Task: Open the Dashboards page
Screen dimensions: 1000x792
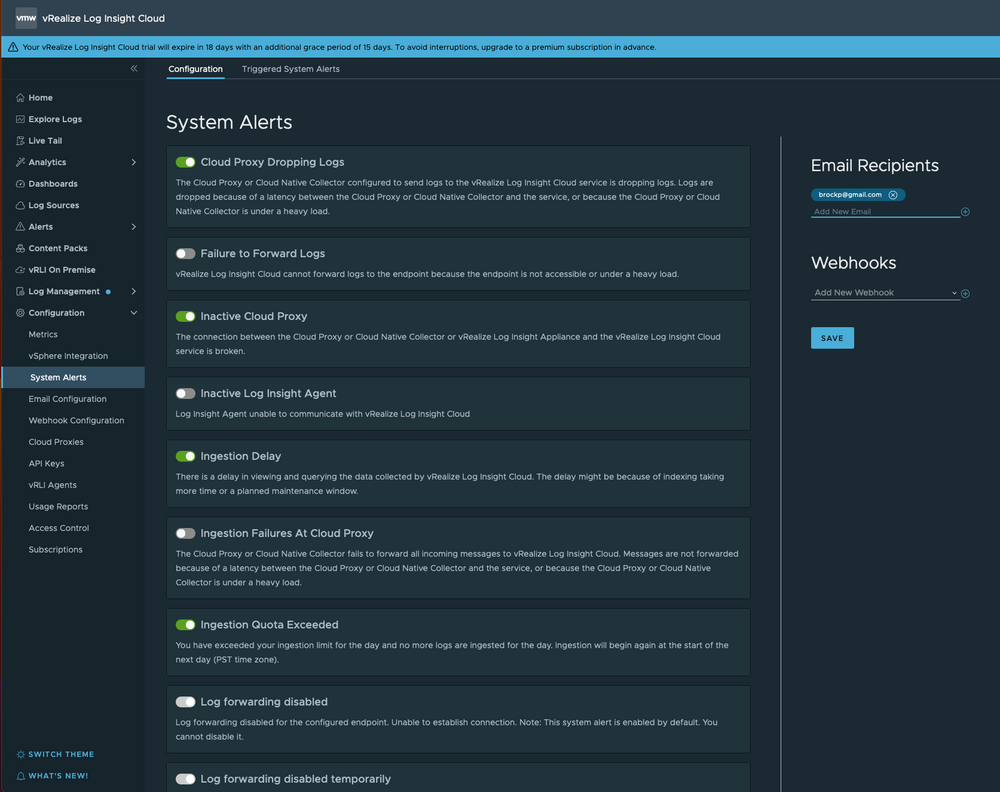Action: click(53, 184)
